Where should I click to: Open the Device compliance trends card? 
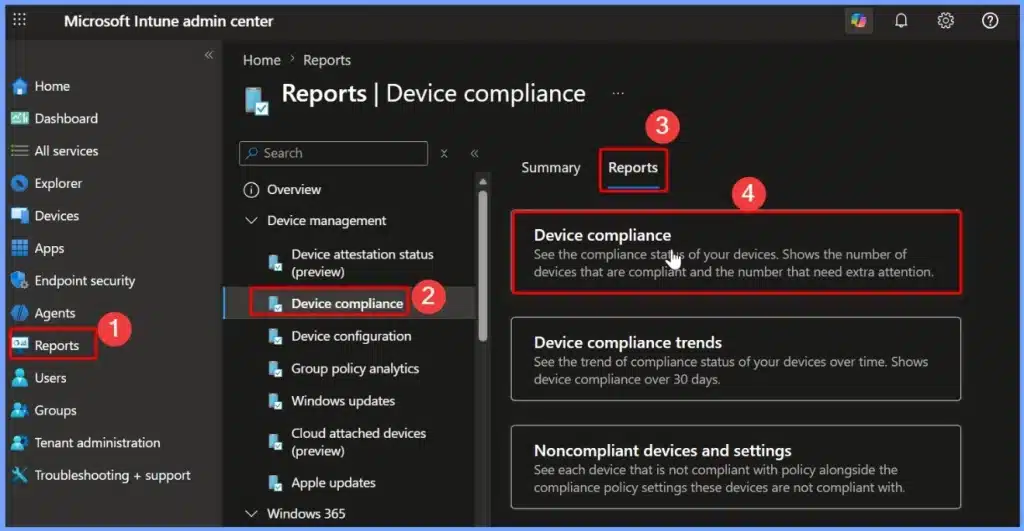coord(736,359)
